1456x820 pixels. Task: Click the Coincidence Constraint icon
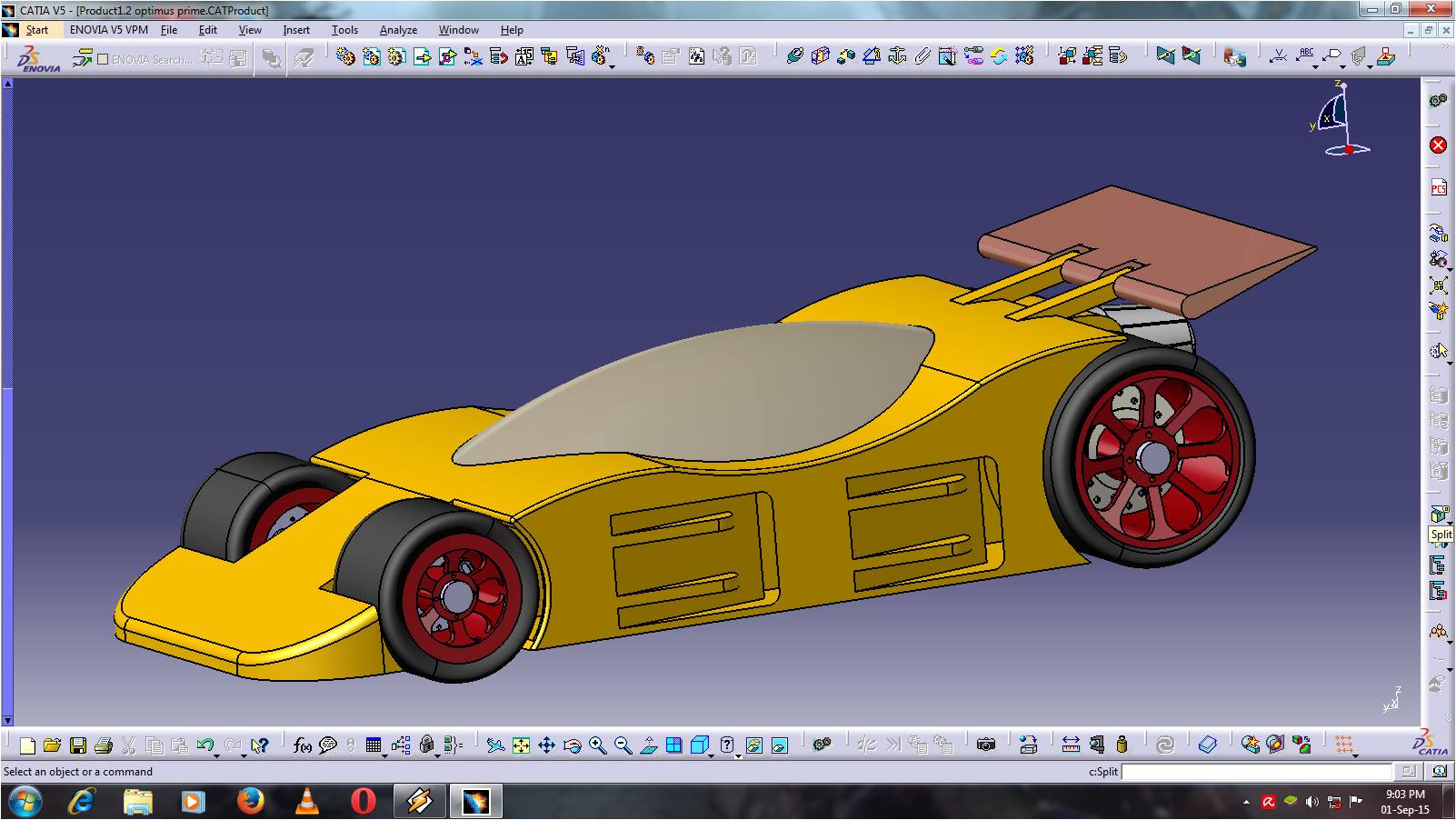(795, 56)
